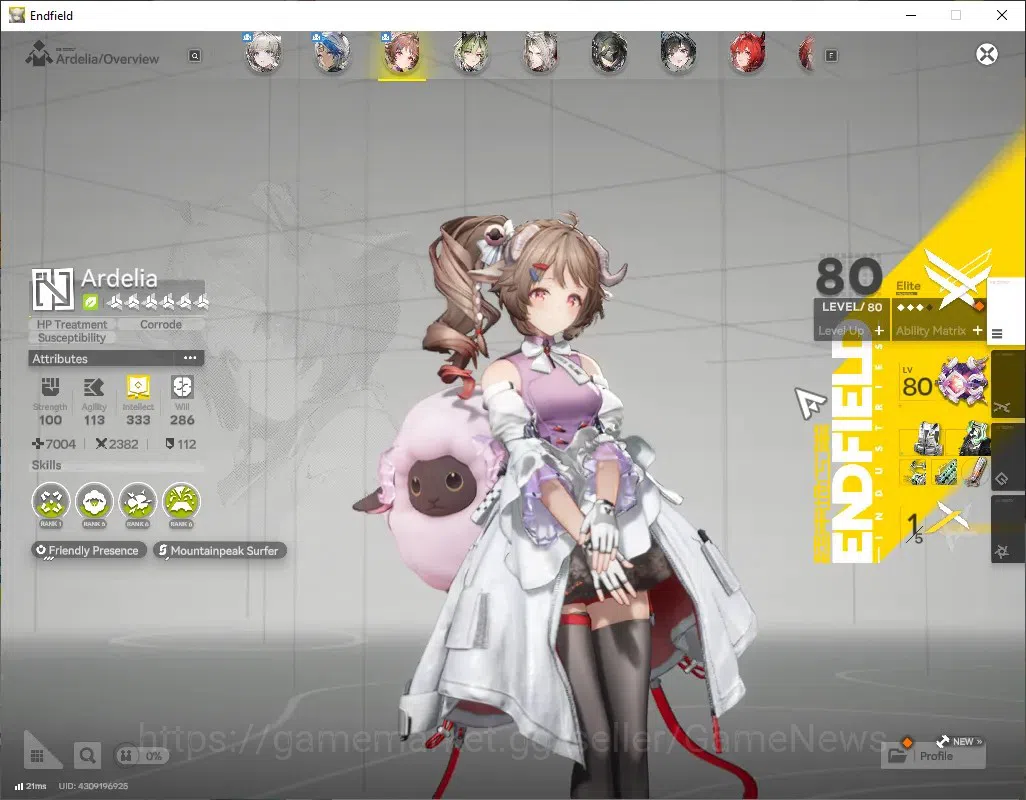1026x800 pixels.
Task: Click the attack value 2382
Action: pyautogui.click(x=117, y=444)
